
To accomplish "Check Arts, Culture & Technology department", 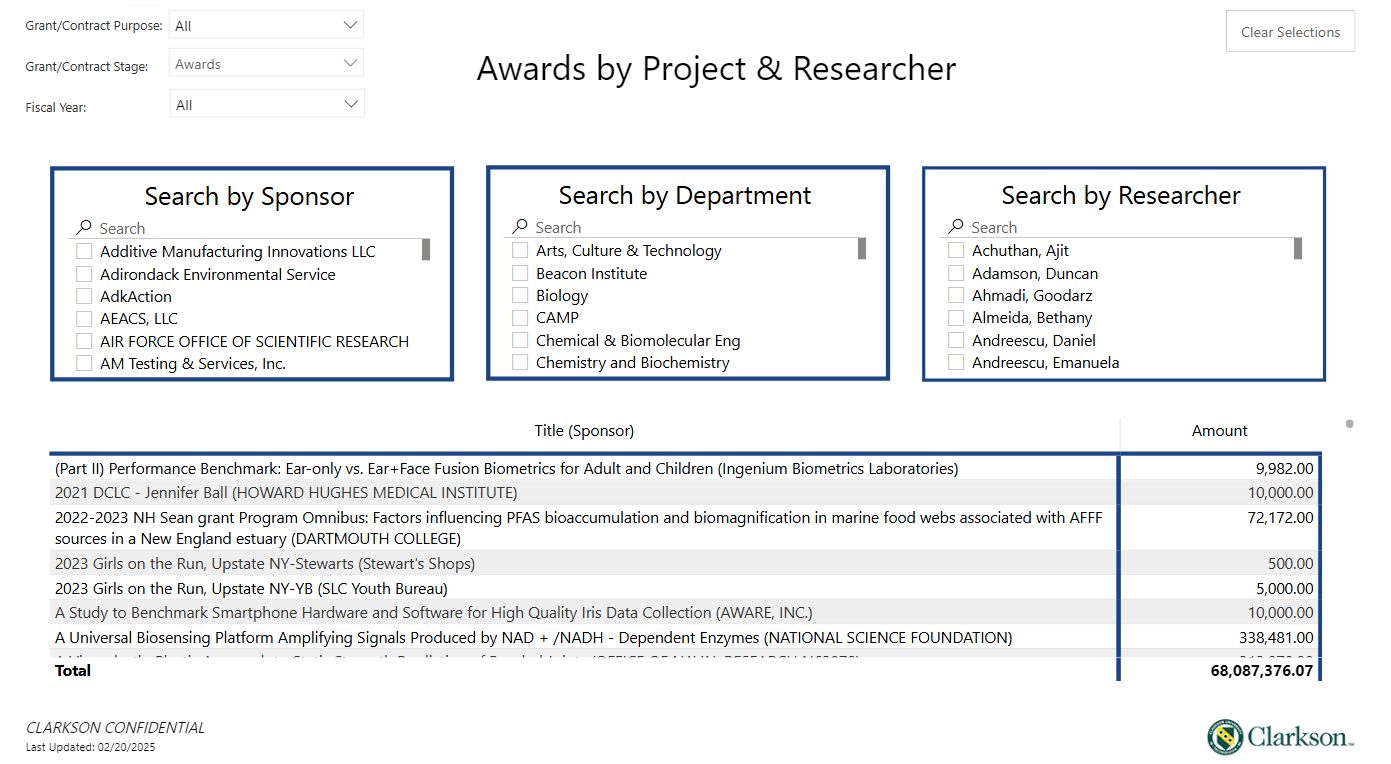I will coord(520,251).
